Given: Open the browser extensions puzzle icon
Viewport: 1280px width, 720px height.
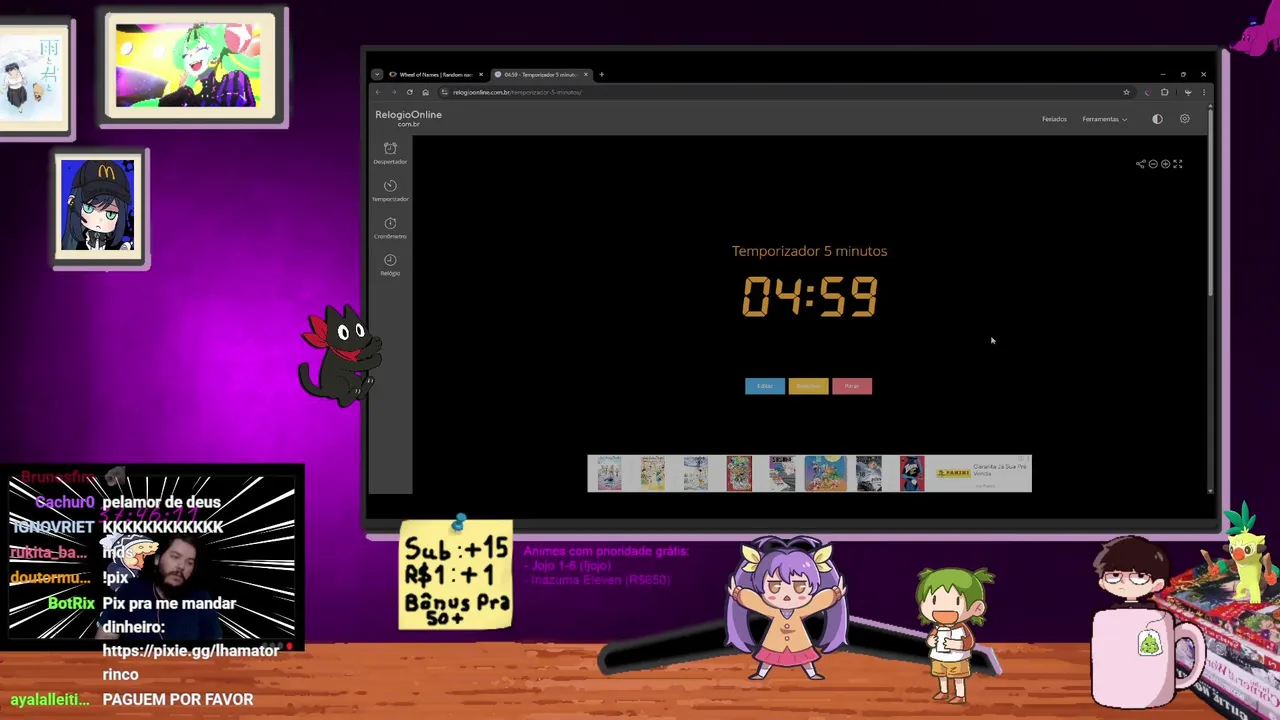Looking at the screenshot, I should [x=1164, y=92].
